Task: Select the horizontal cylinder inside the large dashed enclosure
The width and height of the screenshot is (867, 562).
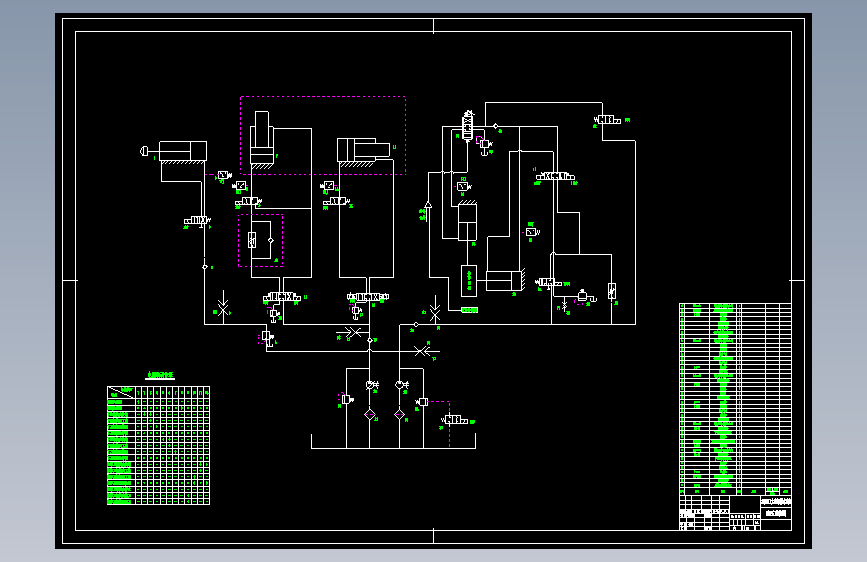Action: coord(364,150)
